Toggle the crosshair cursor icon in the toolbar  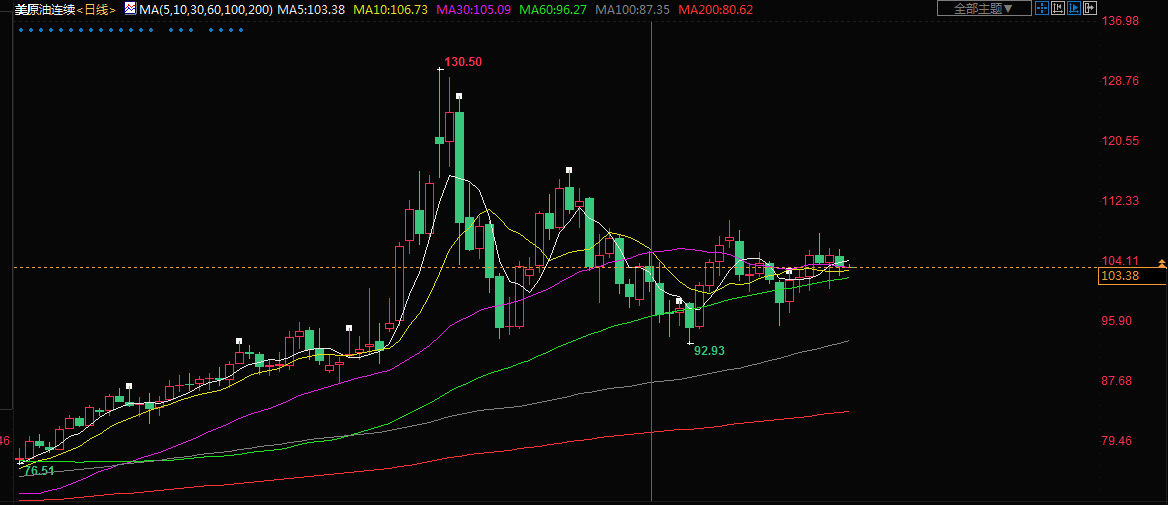click(x=1041, y=8)
